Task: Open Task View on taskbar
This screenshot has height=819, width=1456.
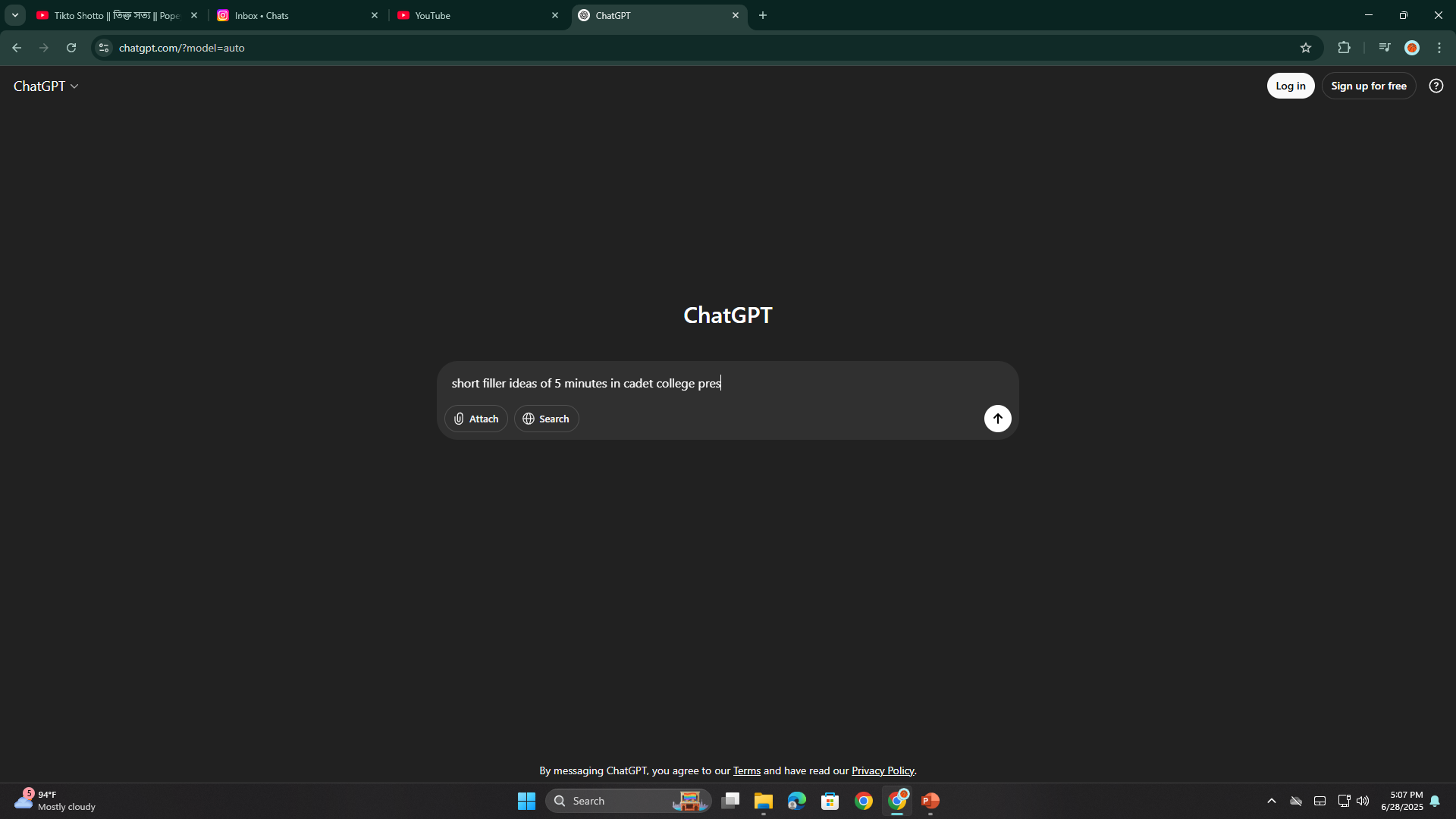Action: tap(730, 801)
